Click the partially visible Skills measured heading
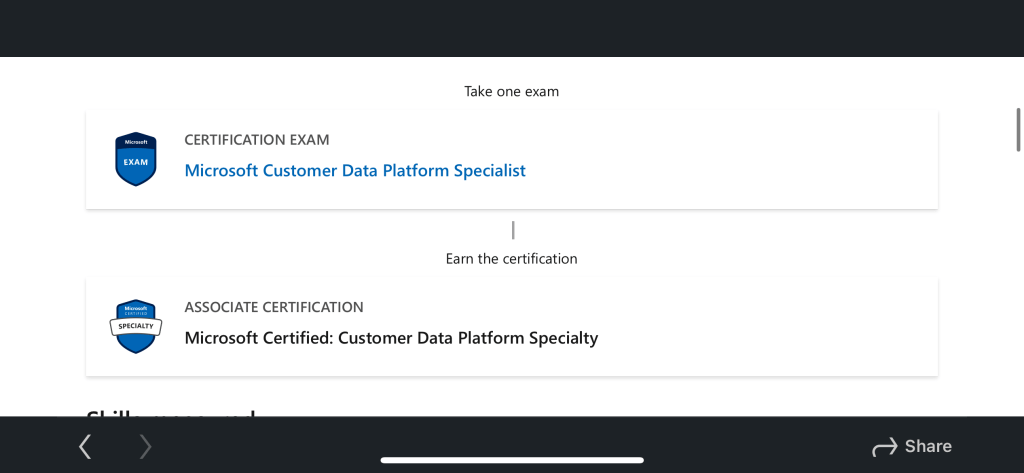This screenshot has width=1024, height=473. 170,412
